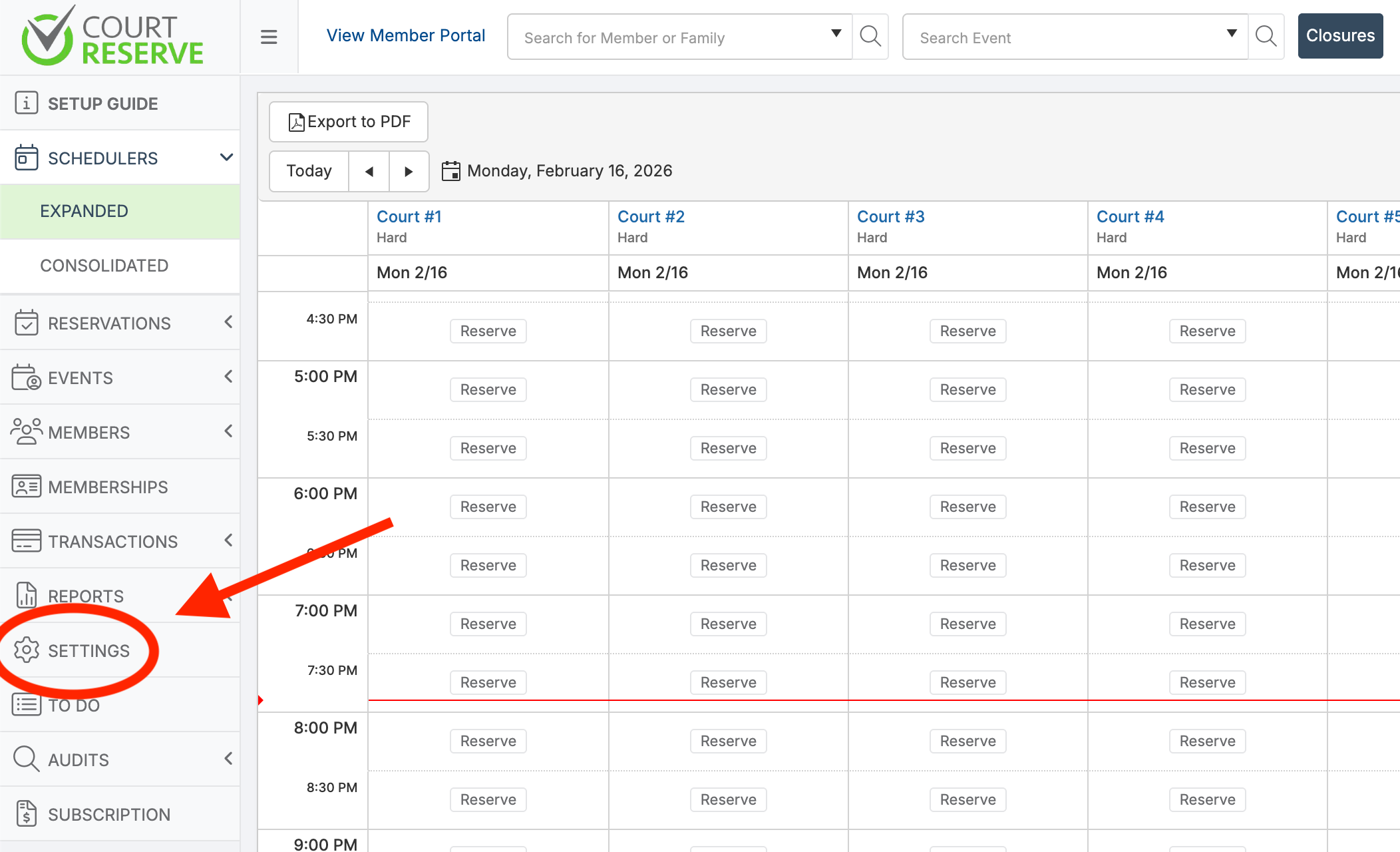Open Subscription in sidebar

point(109,814)
